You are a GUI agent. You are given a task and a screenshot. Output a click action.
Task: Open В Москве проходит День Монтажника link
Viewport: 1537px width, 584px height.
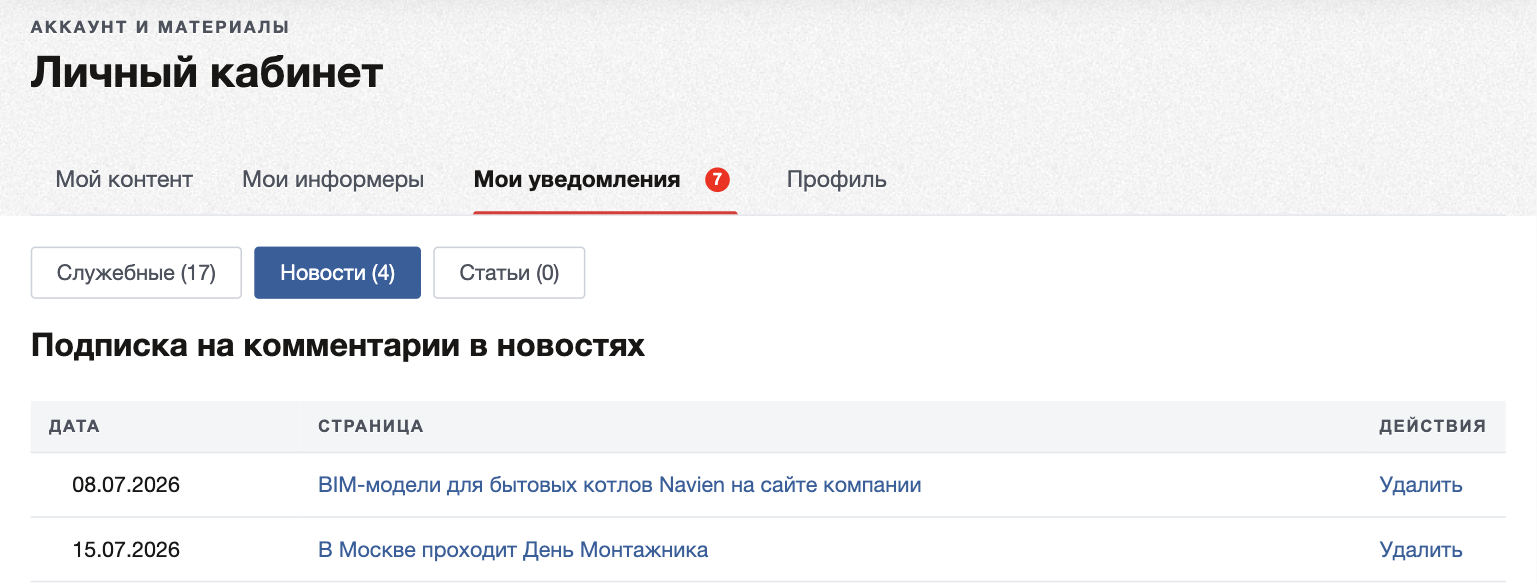(x=513, y=549)
